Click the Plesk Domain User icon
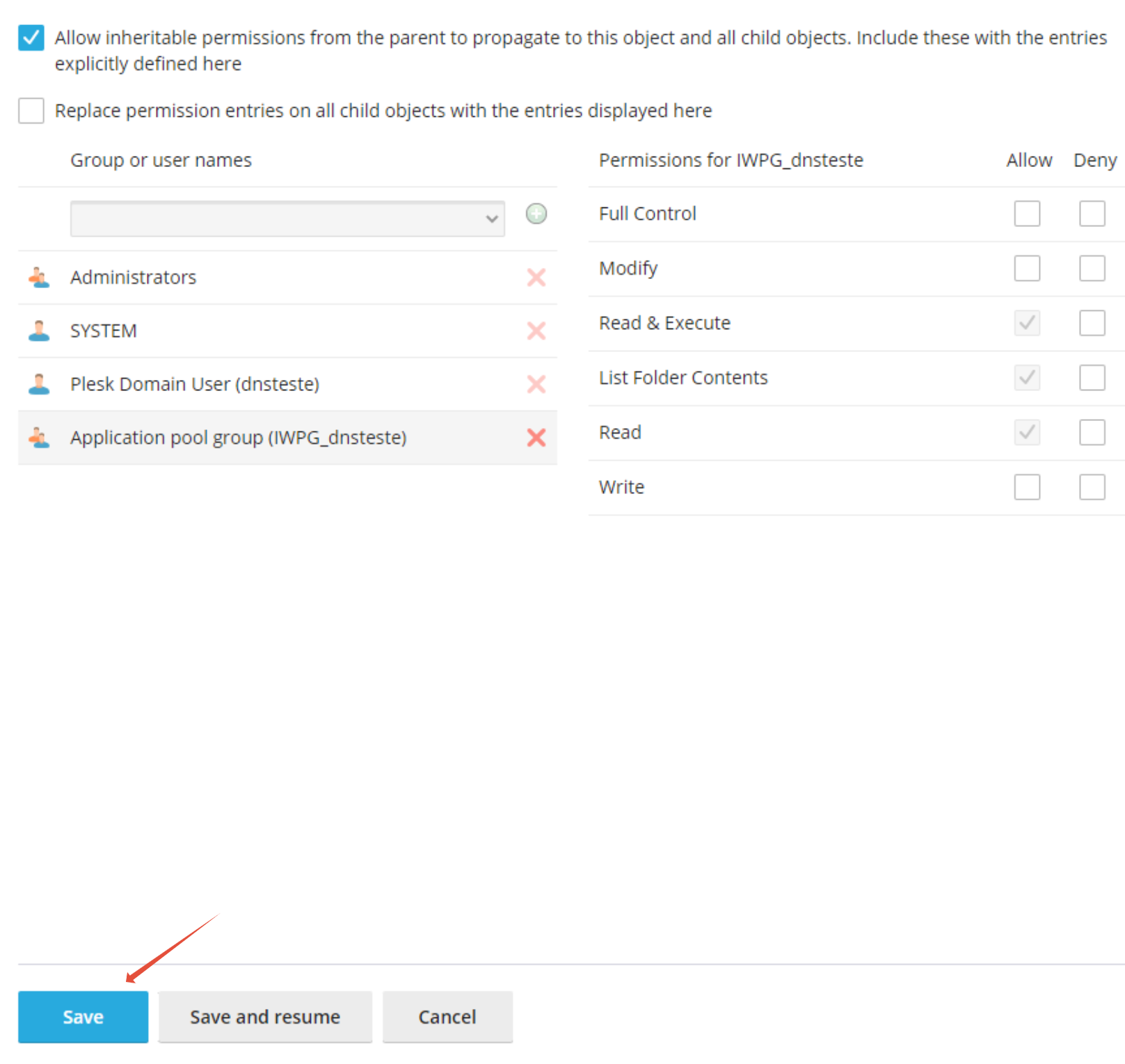This screenshot has width=1125, height=1064. point(39,384)
